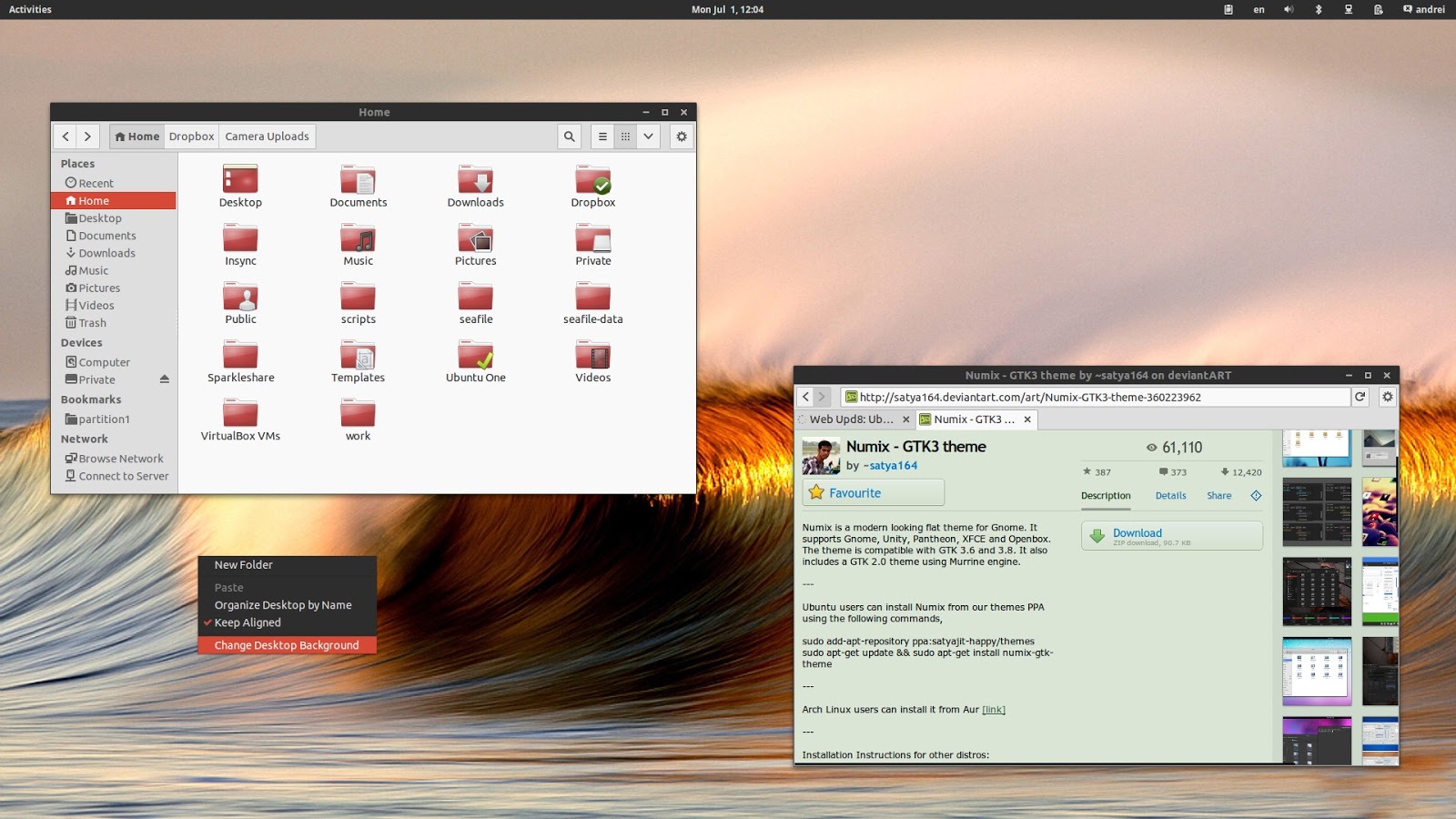Viewport: 1456px width, 819px height.
Task: Open the andrei user menu
Action: pos(1424,9)
